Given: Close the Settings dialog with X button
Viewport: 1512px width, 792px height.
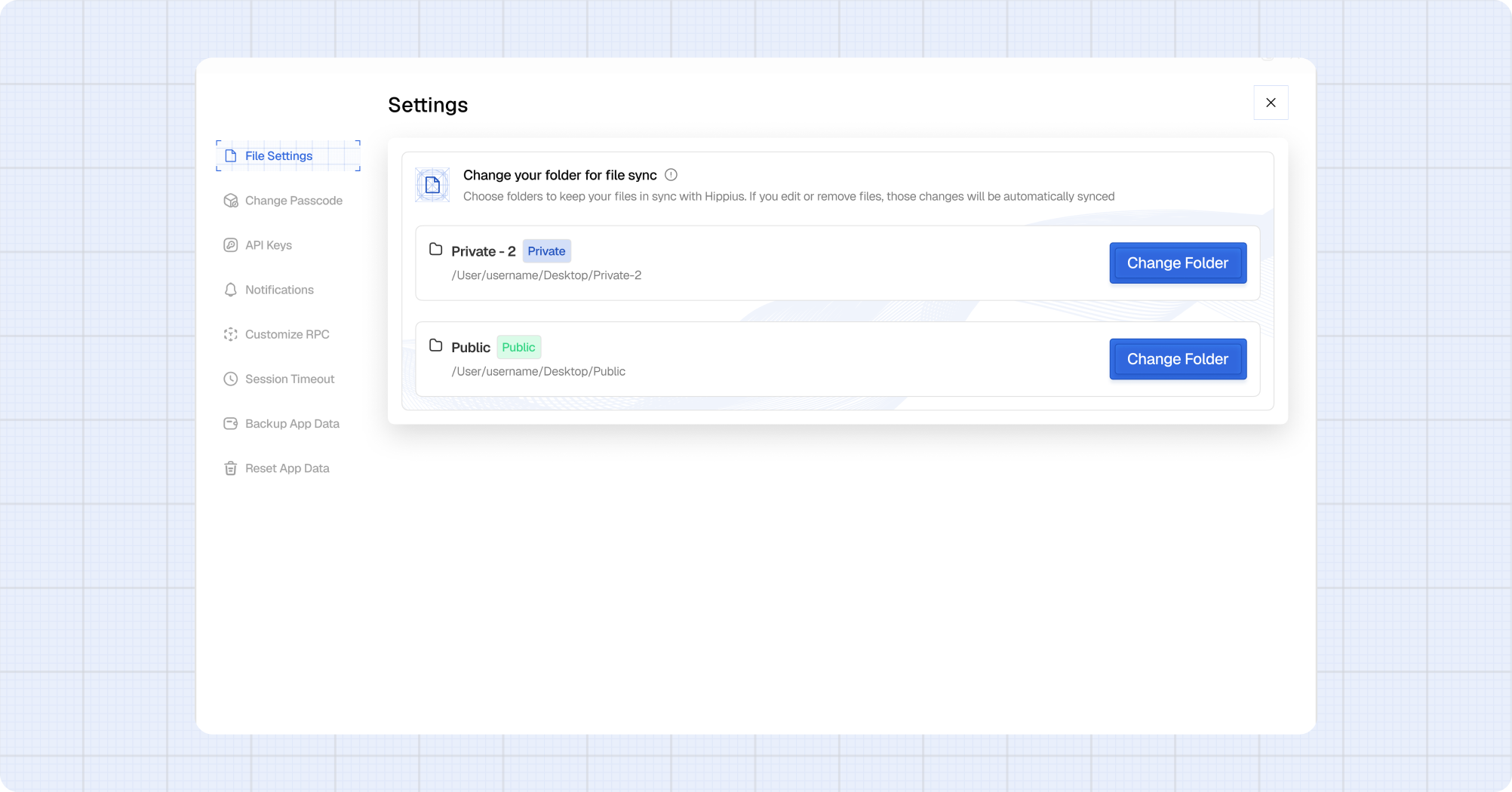Looking at the screenshot, I should tap(1271, 103).
